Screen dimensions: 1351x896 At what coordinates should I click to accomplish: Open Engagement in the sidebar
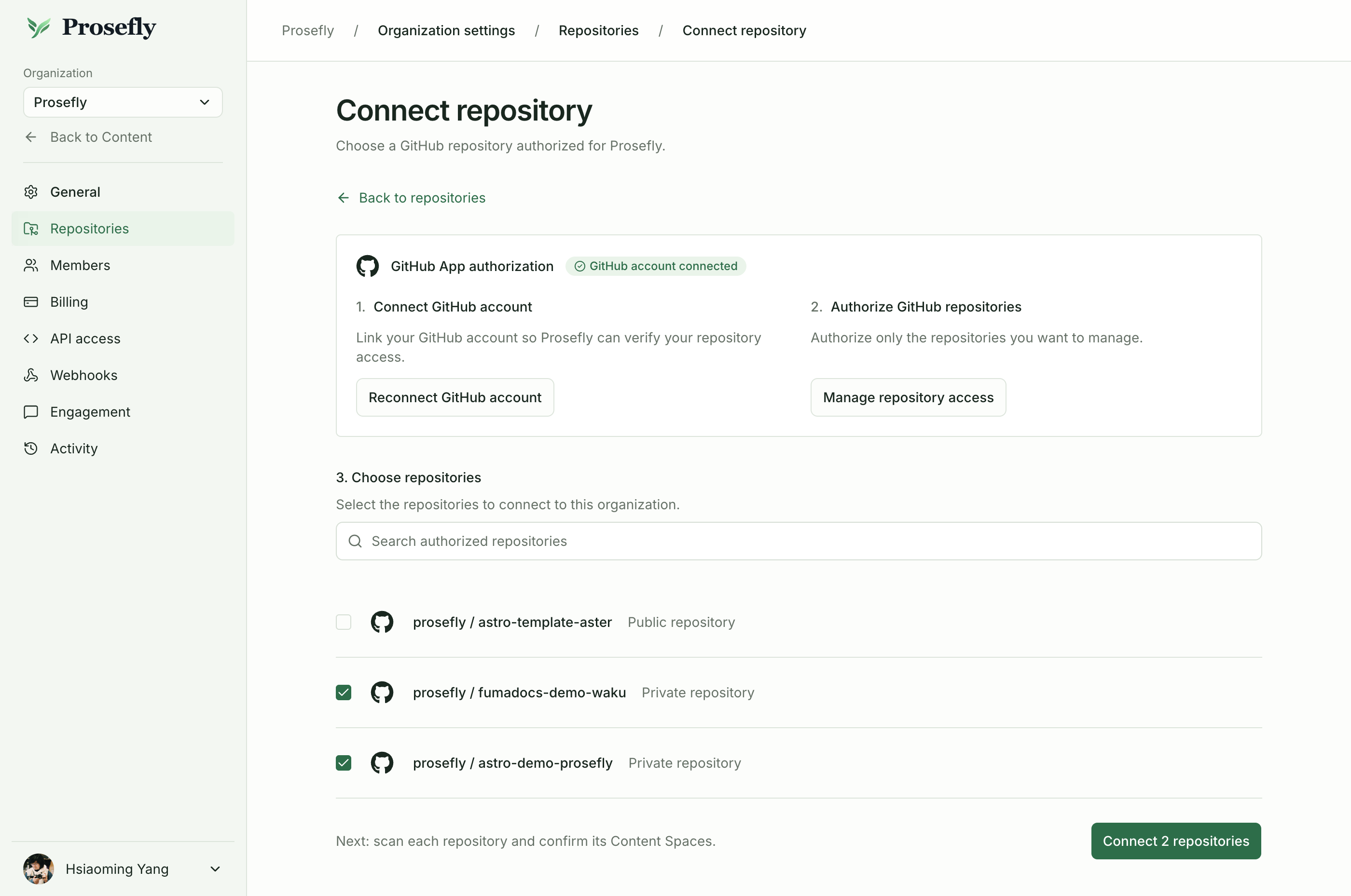coord(123,411)
